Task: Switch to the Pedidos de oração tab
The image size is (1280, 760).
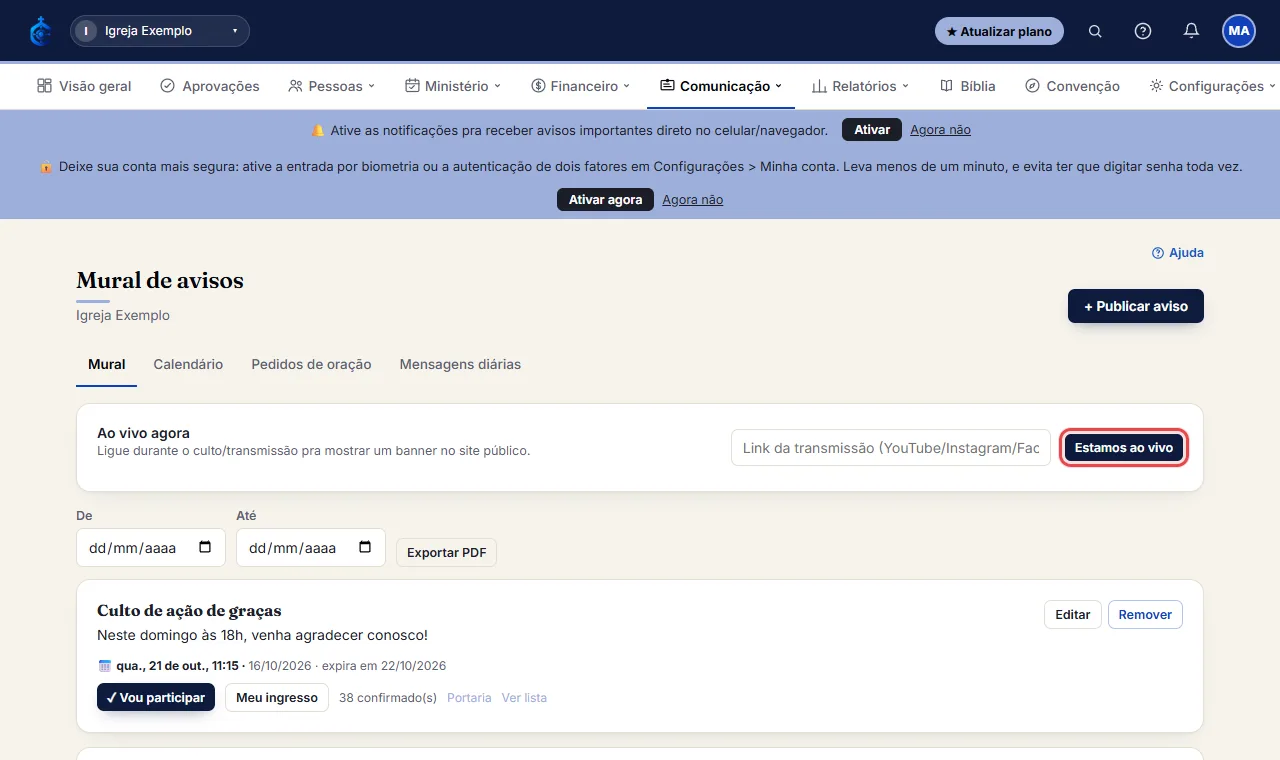Action: coord(311,364)
